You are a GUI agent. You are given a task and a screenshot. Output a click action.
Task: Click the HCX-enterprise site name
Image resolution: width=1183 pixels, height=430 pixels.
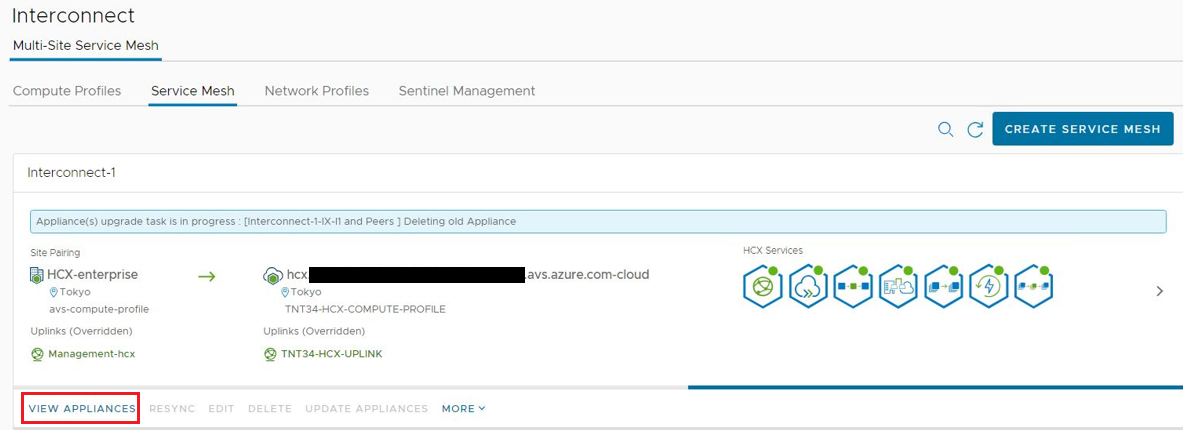(x=92, y=275)
